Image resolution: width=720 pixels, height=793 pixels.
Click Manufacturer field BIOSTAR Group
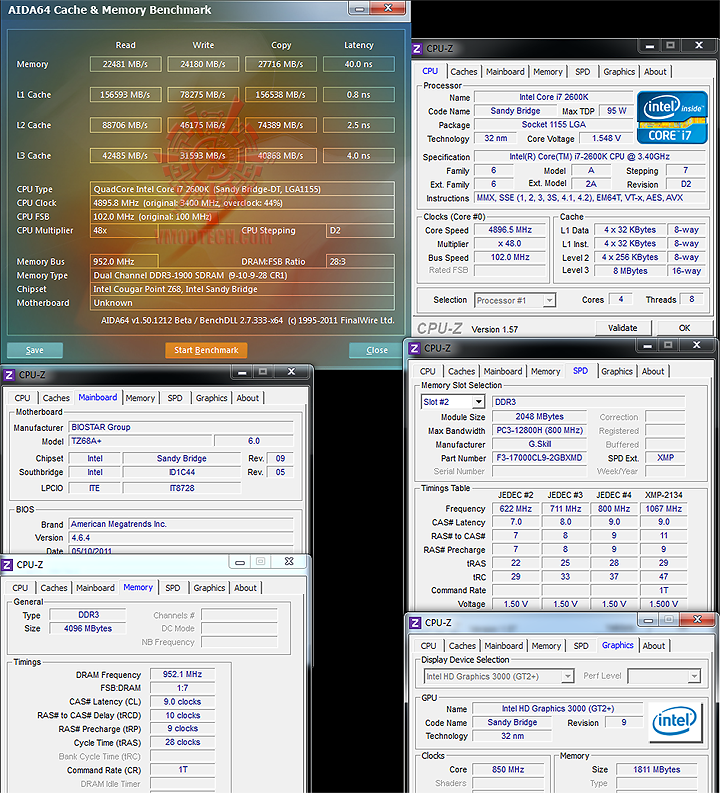(x=181, y=427)
